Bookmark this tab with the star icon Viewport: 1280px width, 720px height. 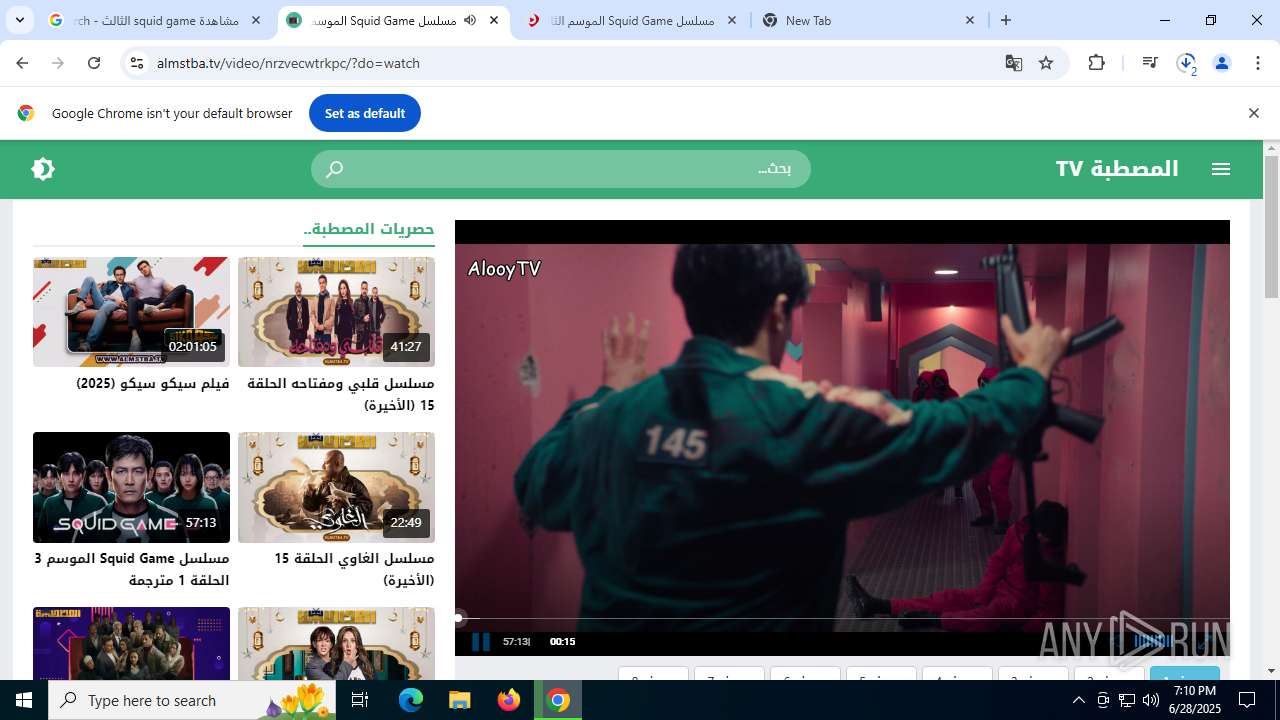tap(1046, 63)
